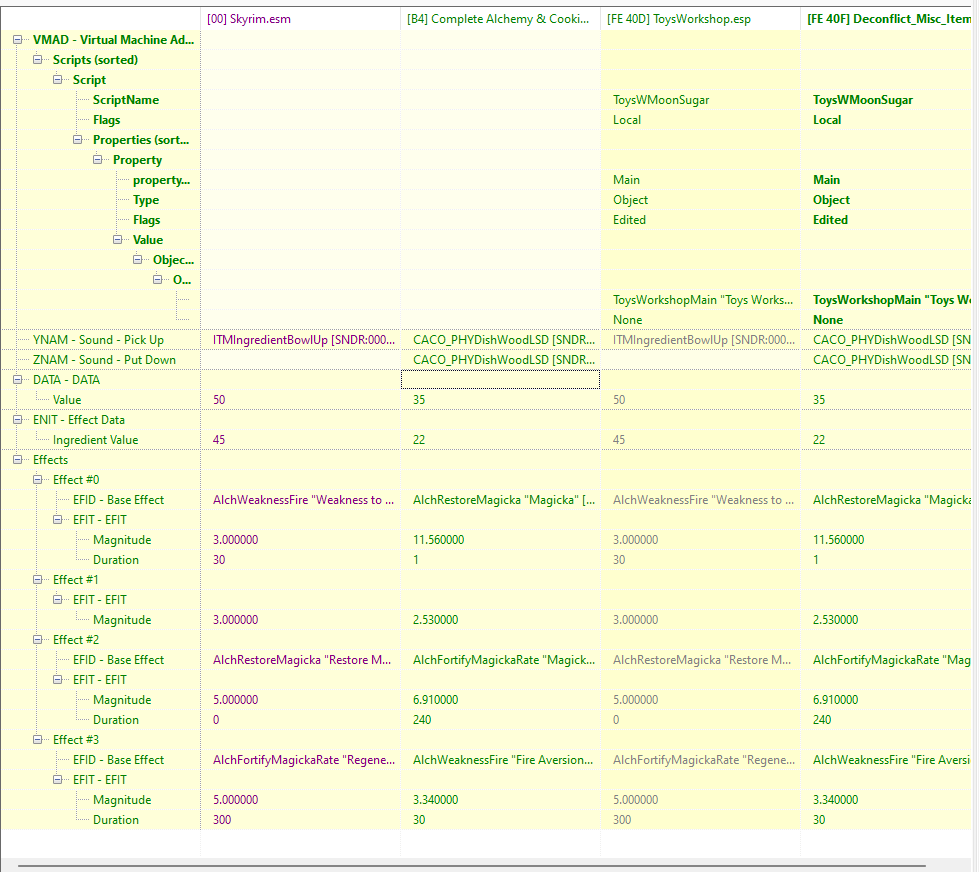This screenshot has width=979, height=872.
Task: Click AlchRestoreMagicka "Magicka" in Complete Alchemy column
Action: [x=504, y=499]
